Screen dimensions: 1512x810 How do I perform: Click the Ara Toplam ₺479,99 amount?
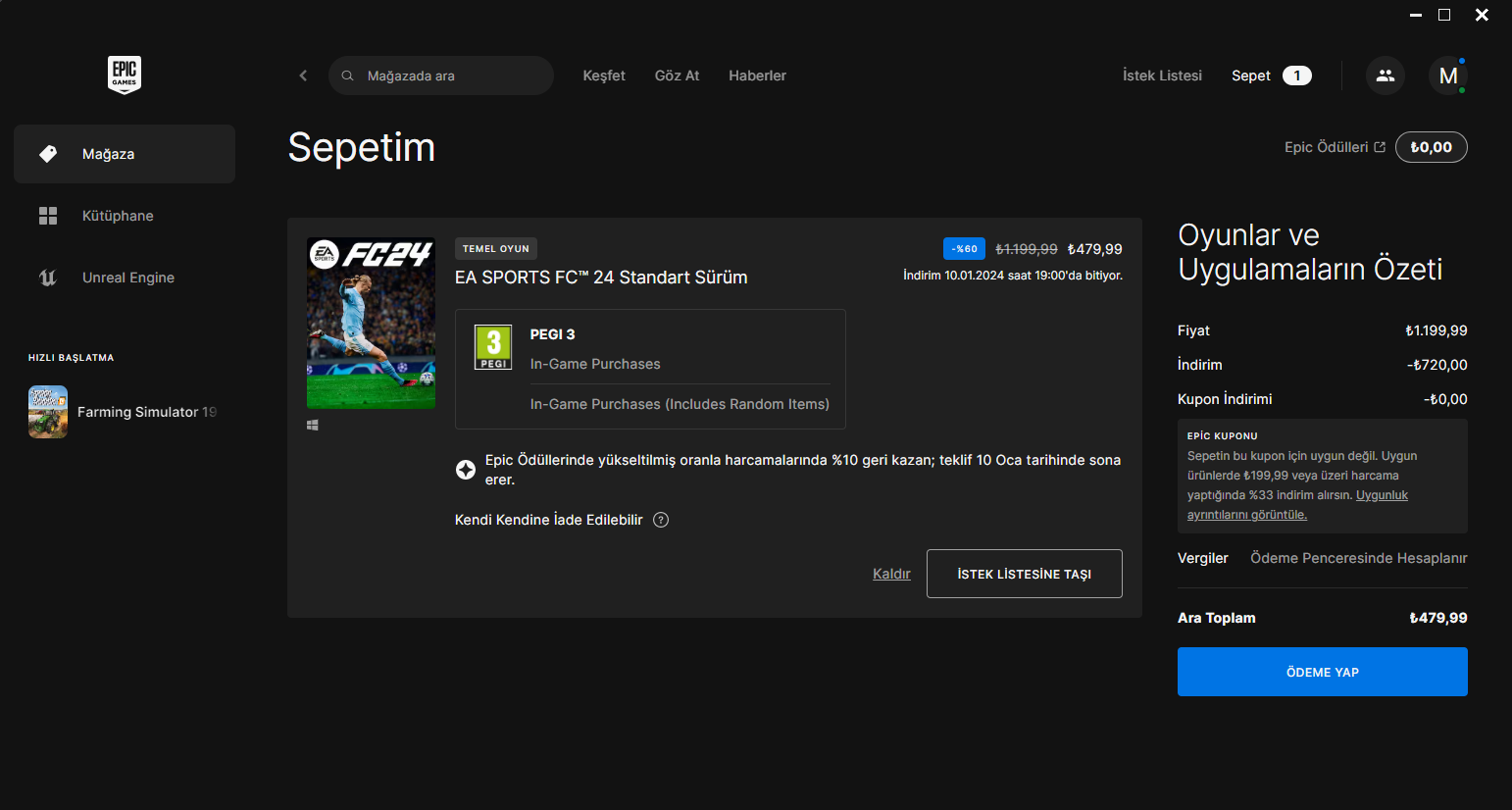point(1438,618)
